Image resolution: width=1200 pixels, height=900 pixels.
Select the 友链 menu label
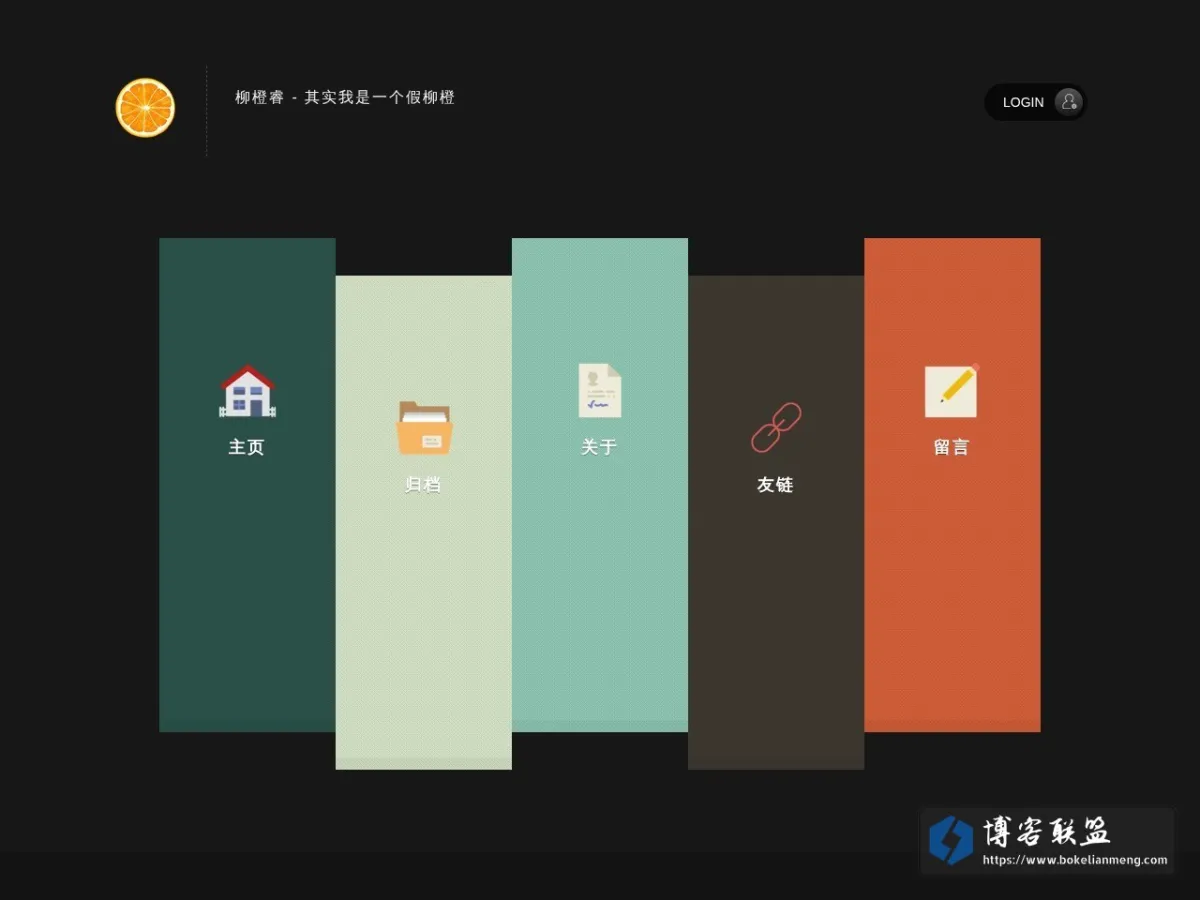[775, 485]
